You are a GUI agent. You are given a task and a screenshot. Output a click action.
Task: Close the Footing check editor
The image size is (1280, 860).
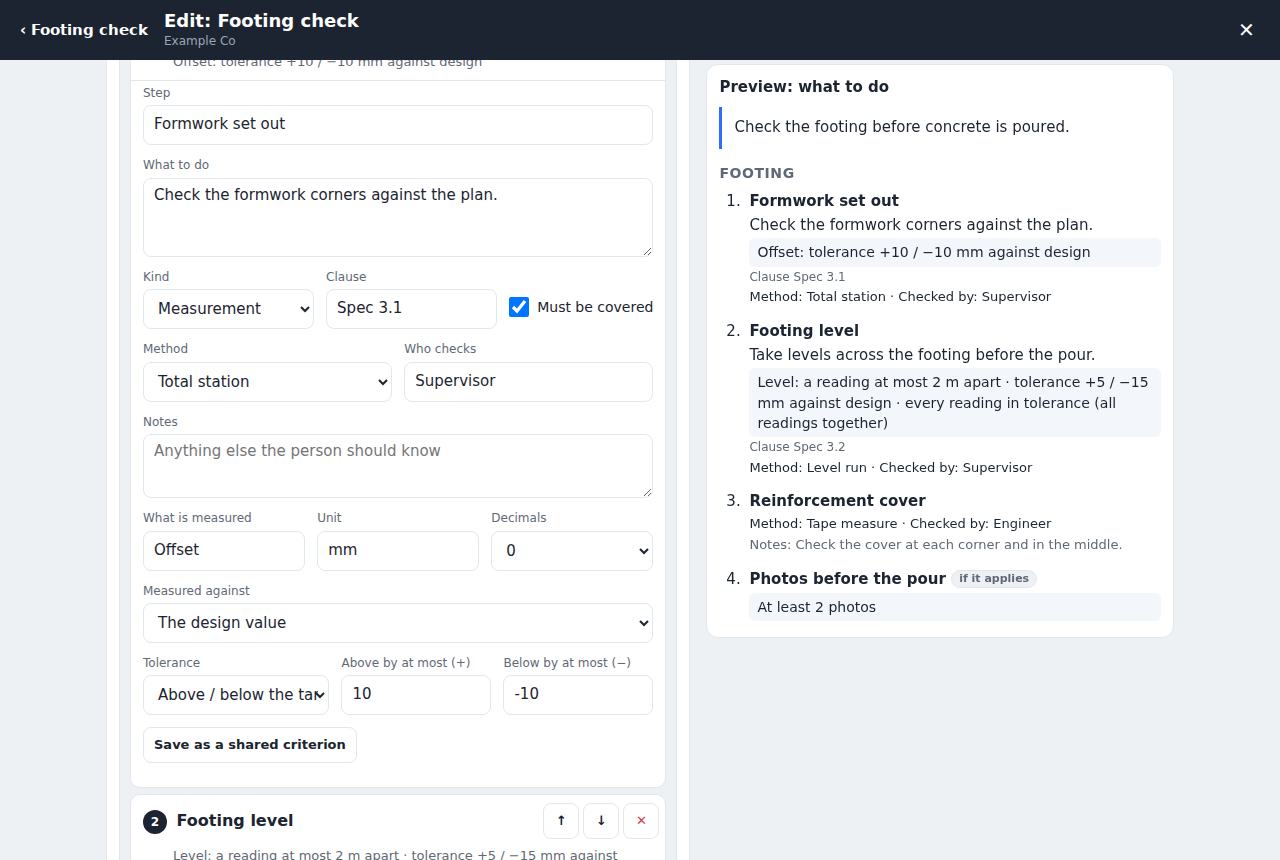pos(1246,30)
